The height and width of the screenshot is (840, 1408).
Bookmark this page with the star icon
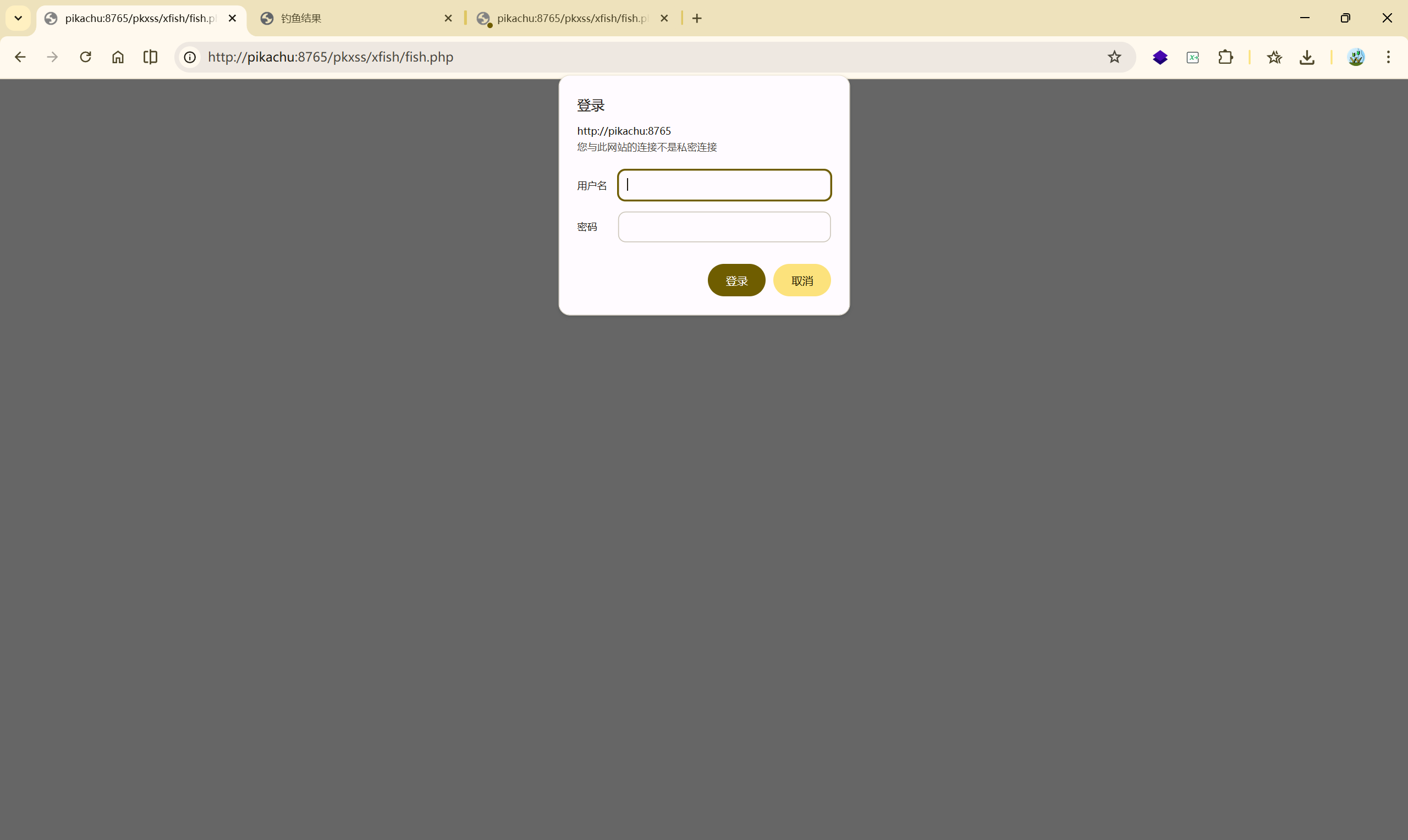click(x=1114, y=57)
